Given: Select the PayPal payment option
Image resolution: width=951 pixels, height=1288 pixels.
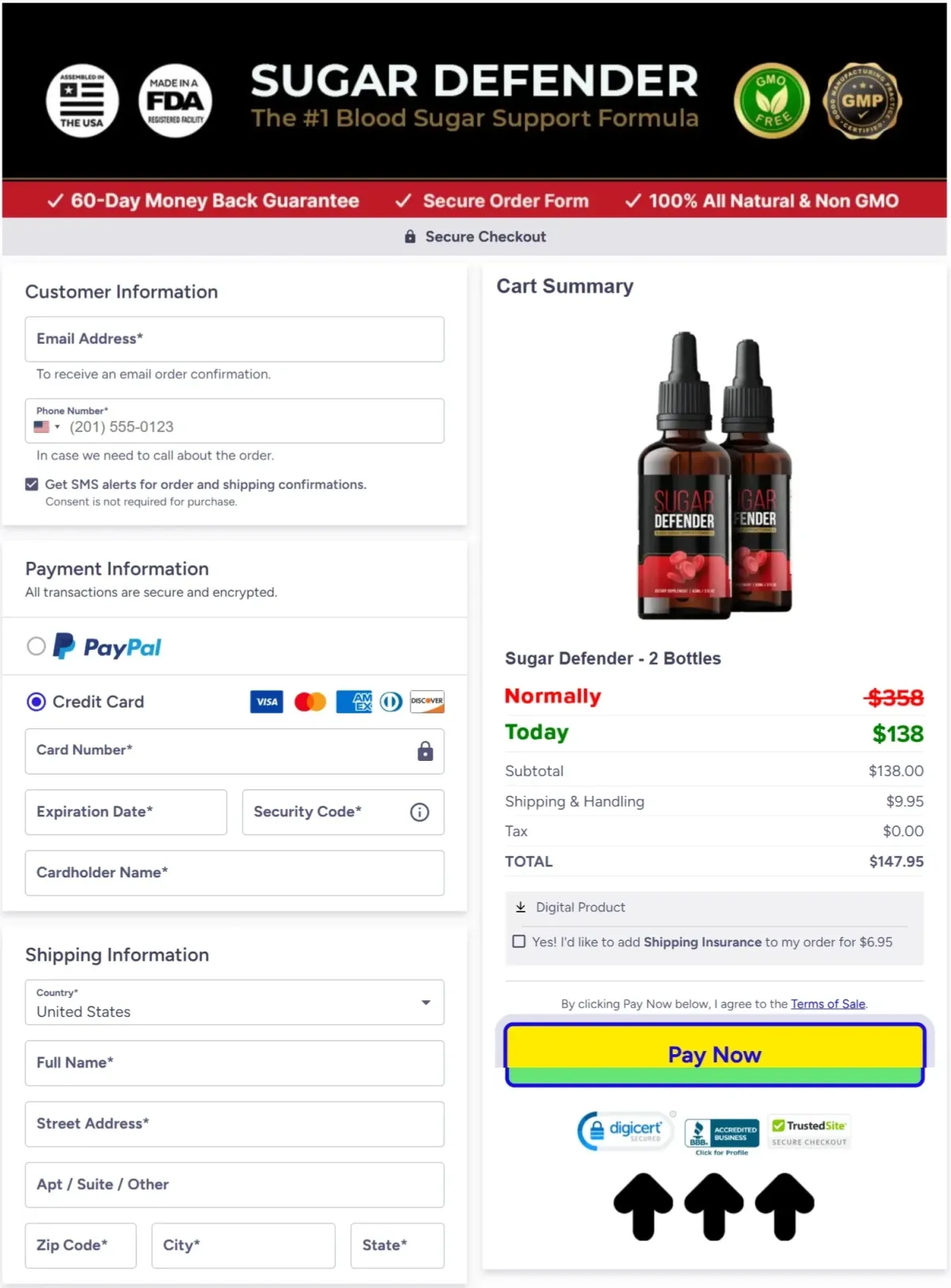Looking at the screenshot, I should click(36, 646).
